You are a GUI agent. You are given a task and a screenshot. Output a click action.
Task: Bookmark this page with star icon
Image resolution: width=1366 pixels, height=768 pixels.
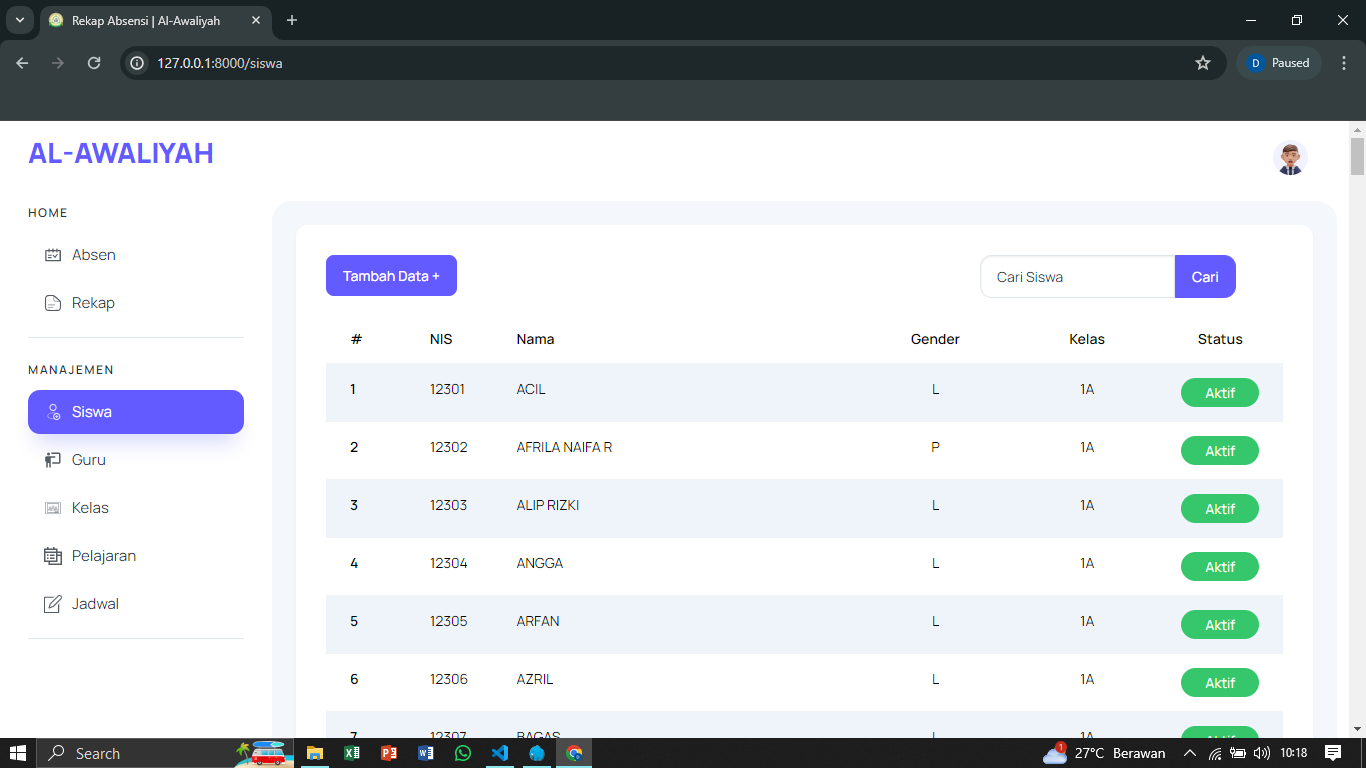1203,63
